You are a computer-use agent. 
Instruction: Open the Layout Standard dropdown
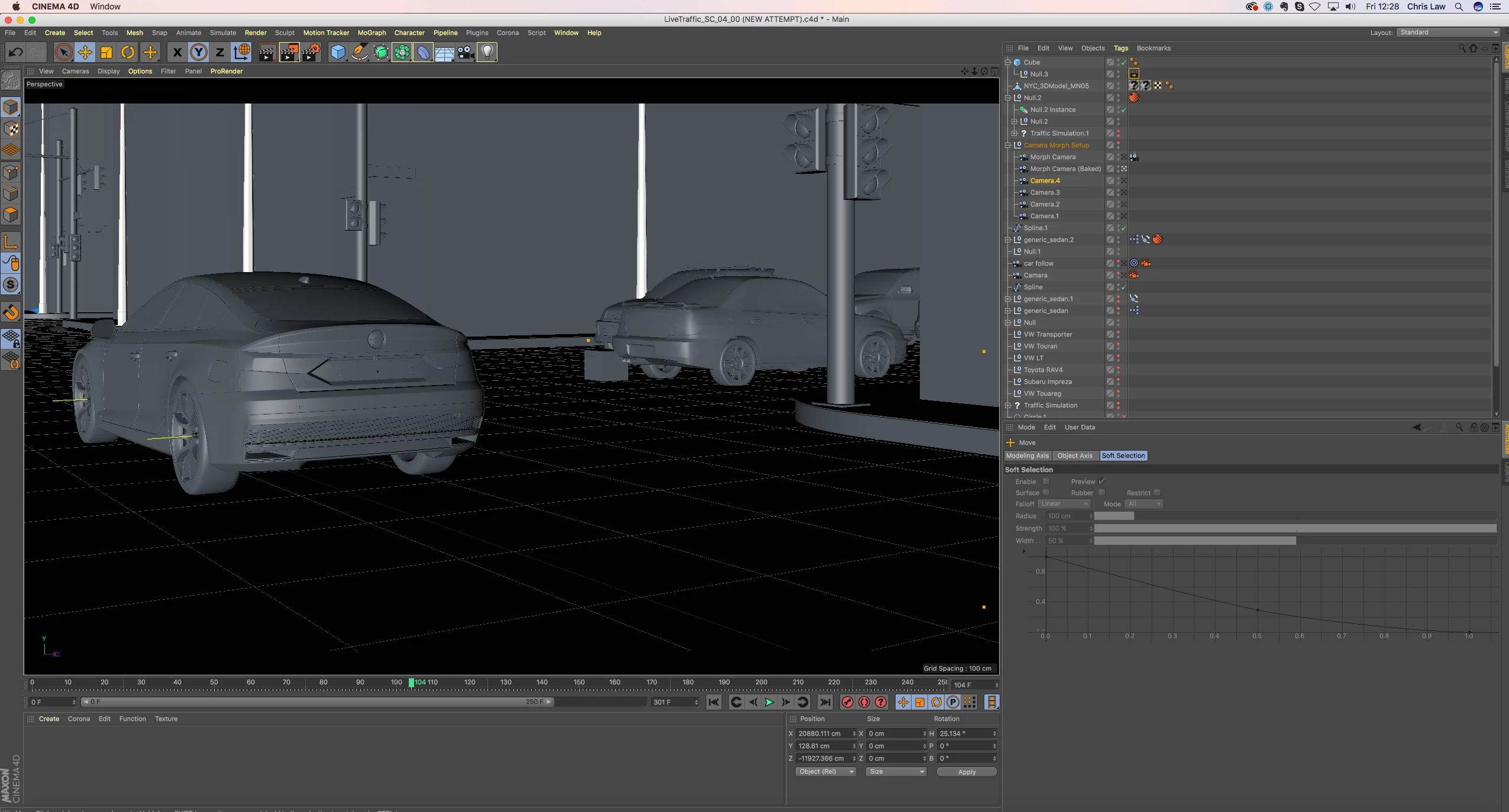(1448, 33)
